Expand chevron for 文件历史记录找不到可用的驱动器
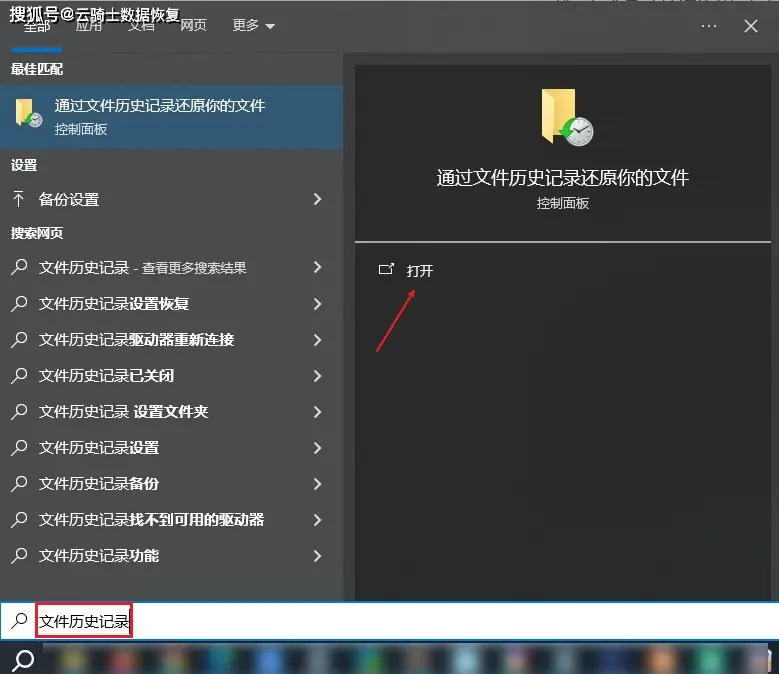The height and width of the screenshot is (674, 779). point(318,520)
